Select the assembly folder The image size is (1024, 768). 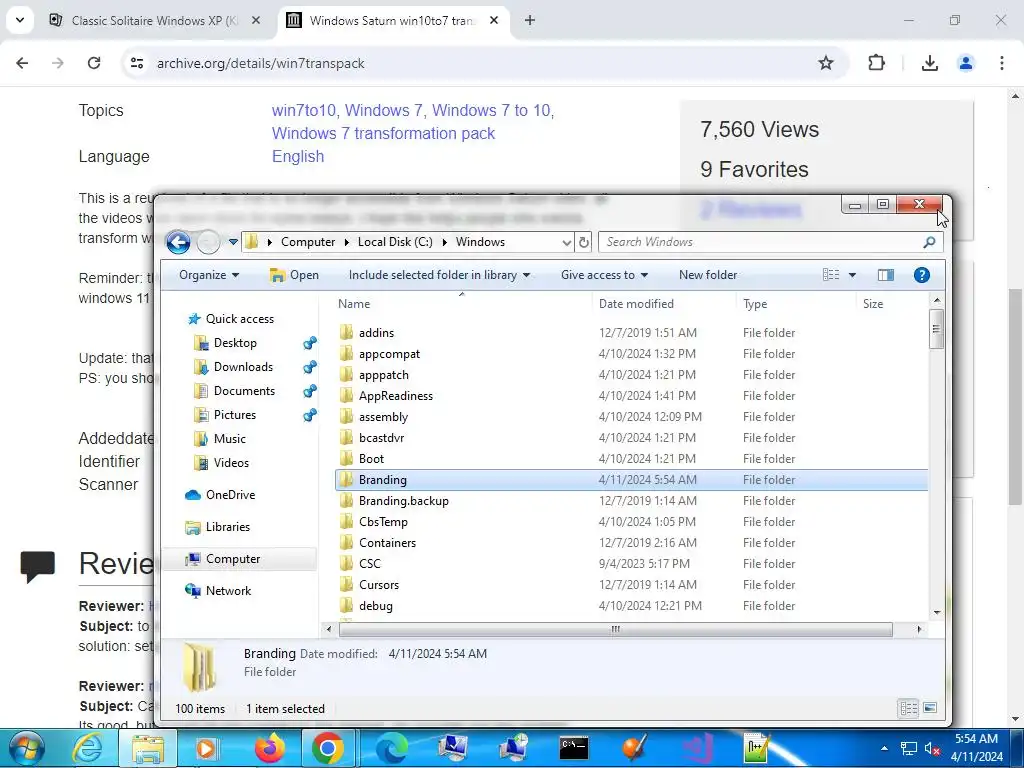point(631,417)
